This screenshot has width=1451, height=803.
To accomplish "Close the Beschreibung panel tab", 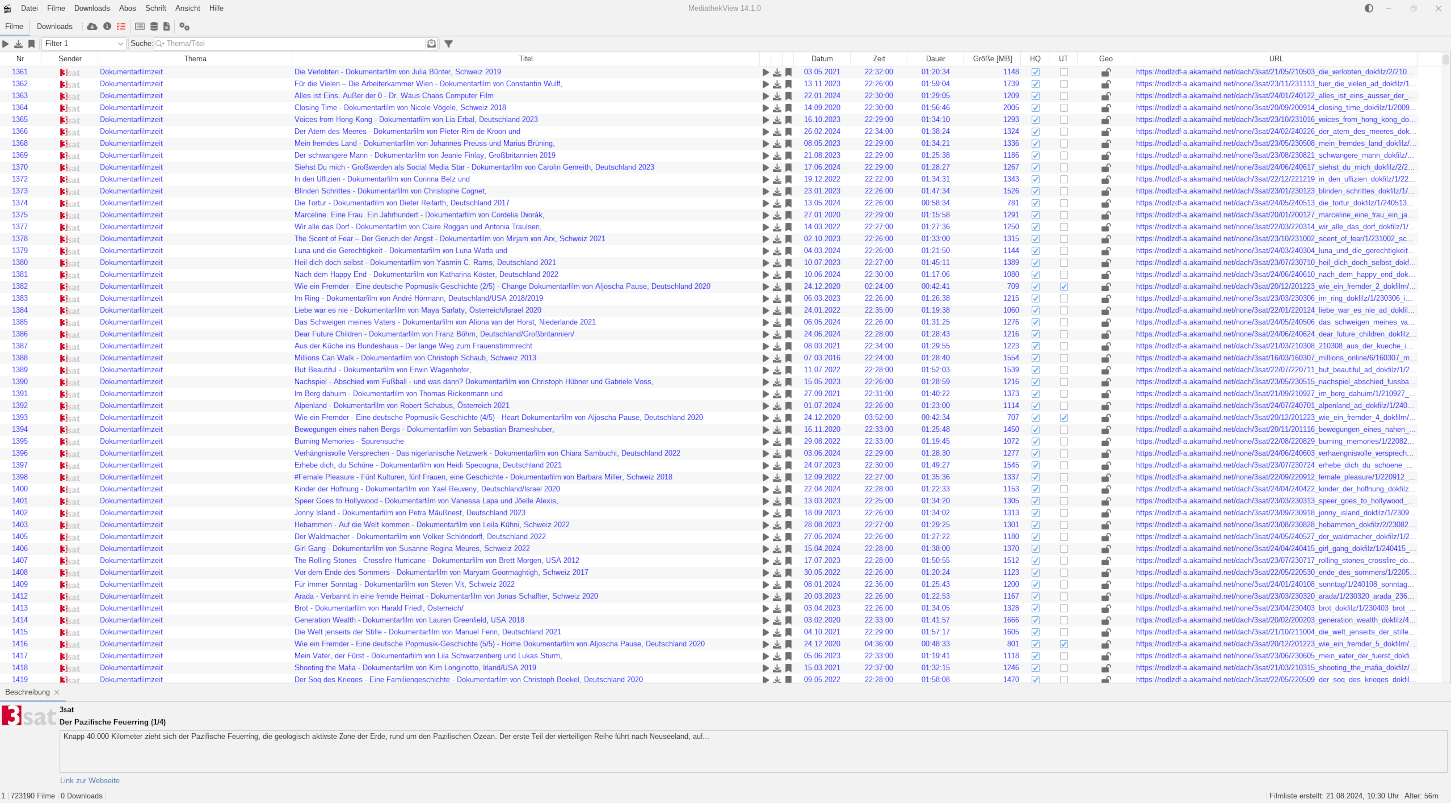I will 57,692.
